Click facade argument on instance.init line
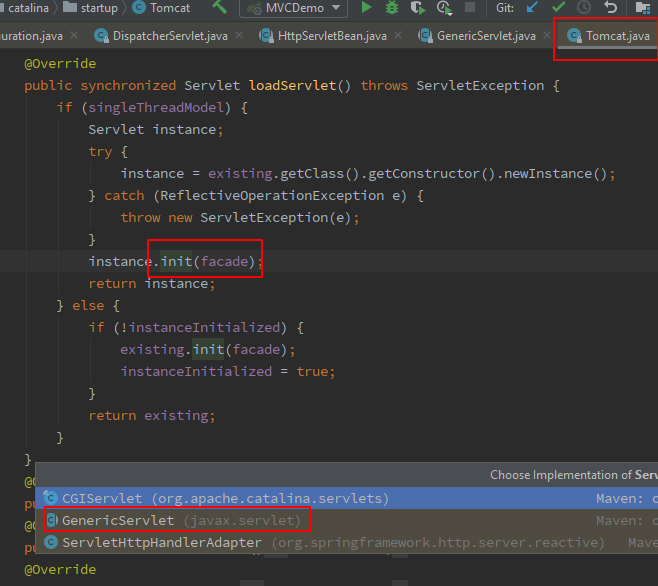The image size is (658, 586). [225, 262]
